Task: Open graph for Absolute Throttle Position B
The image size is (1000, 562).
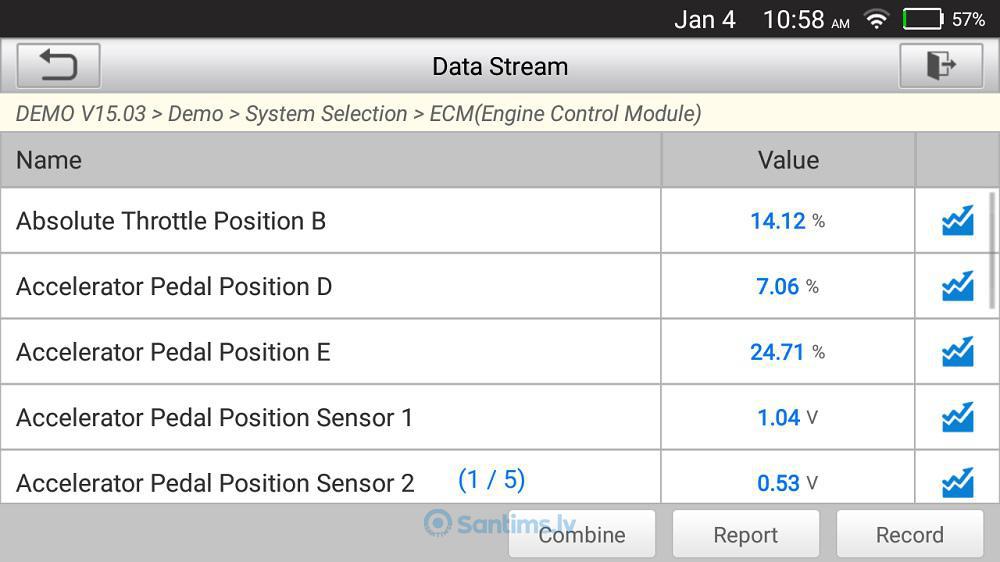Action: 957,220
